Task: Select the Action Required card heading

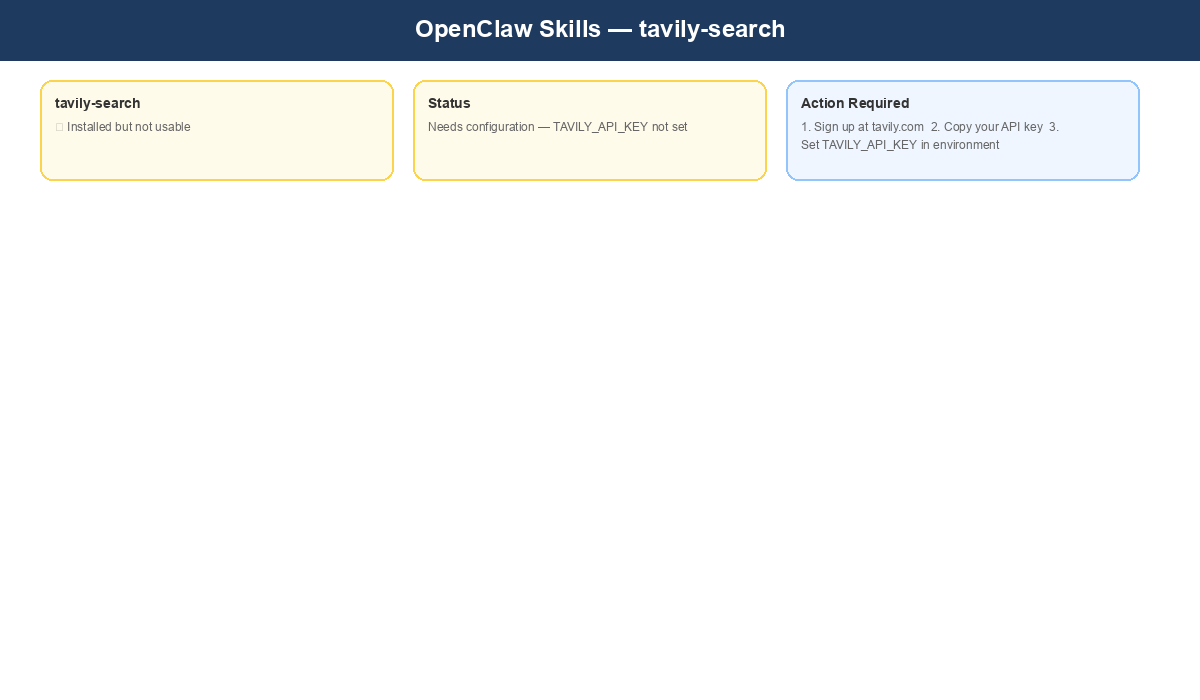Action: tap(855, 103)
